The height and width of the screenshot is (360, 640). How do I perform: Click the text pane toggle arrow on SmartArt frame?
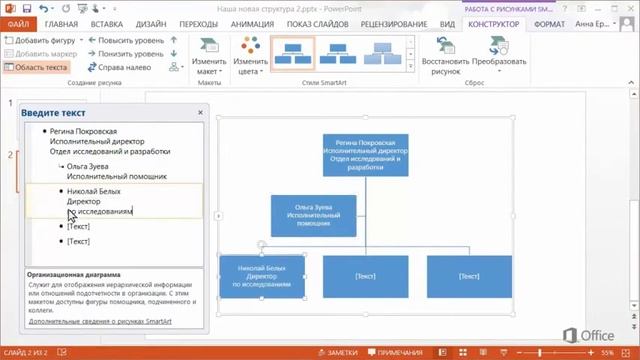[x=218, y=216]
